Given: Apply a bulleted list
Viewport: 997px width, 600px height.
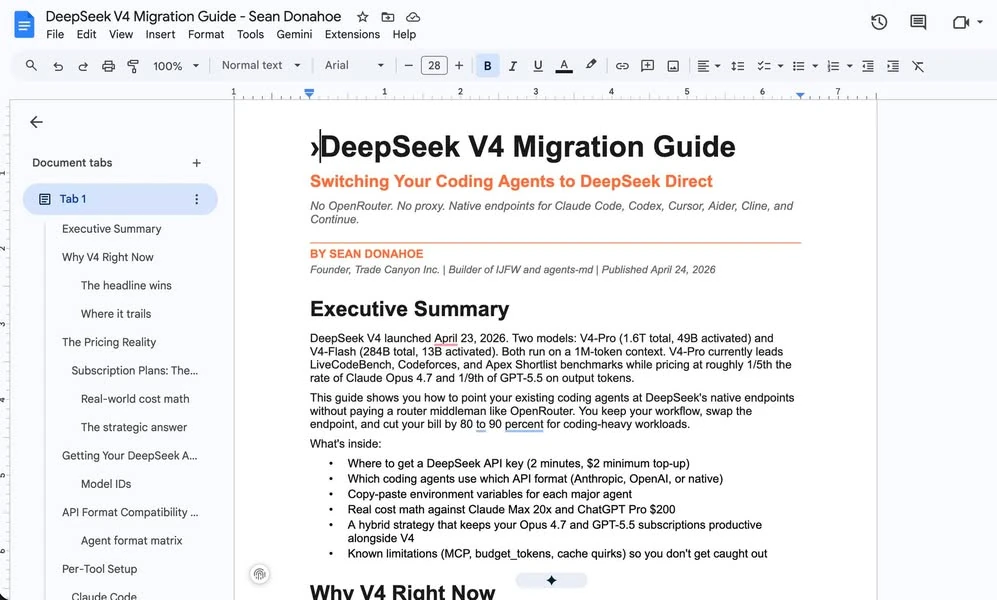Looking at the screenshot, I should click(799, 66).
